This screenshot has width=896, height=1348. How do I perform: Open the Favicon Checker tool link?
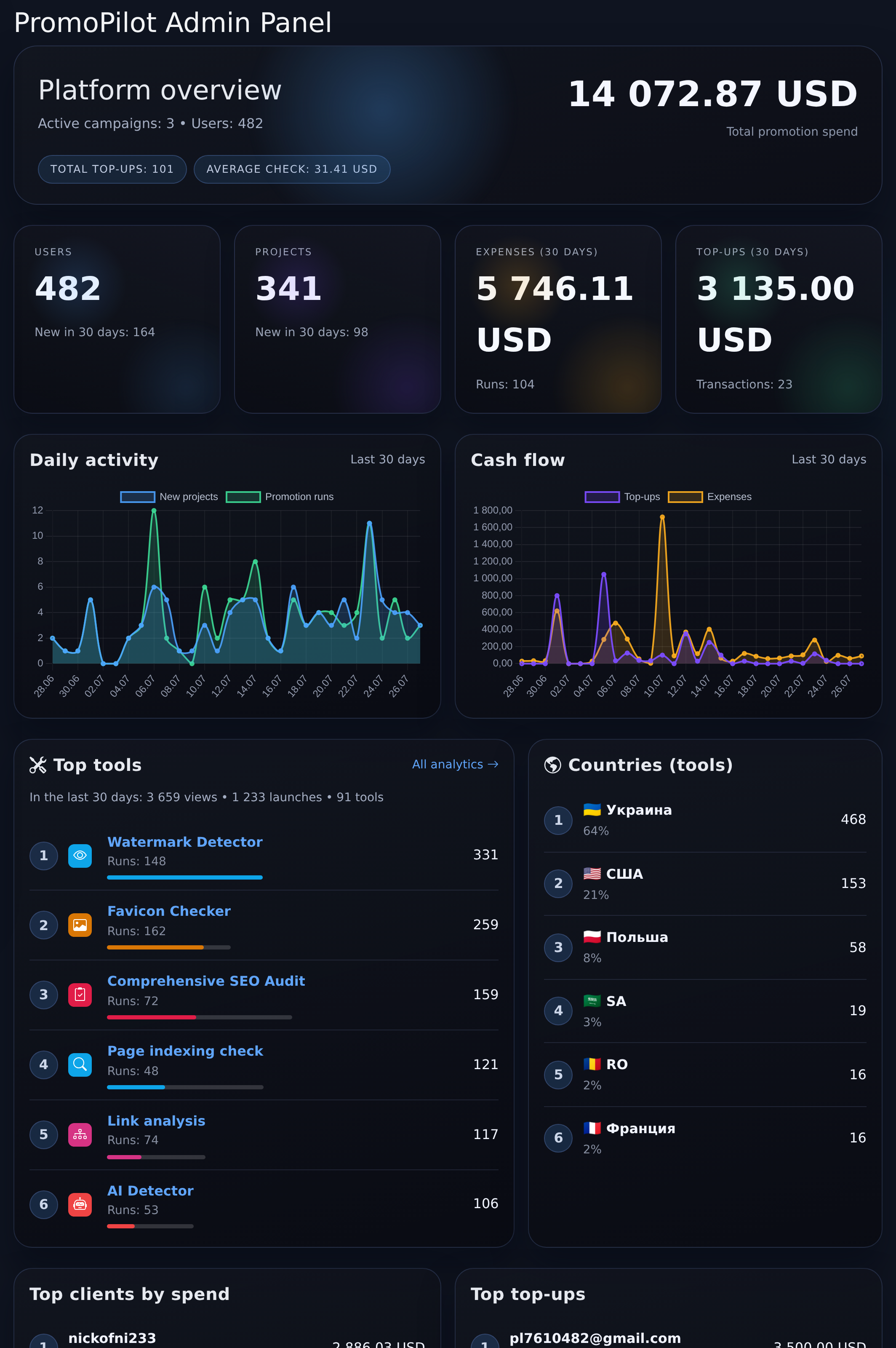[x=168, y=911]
